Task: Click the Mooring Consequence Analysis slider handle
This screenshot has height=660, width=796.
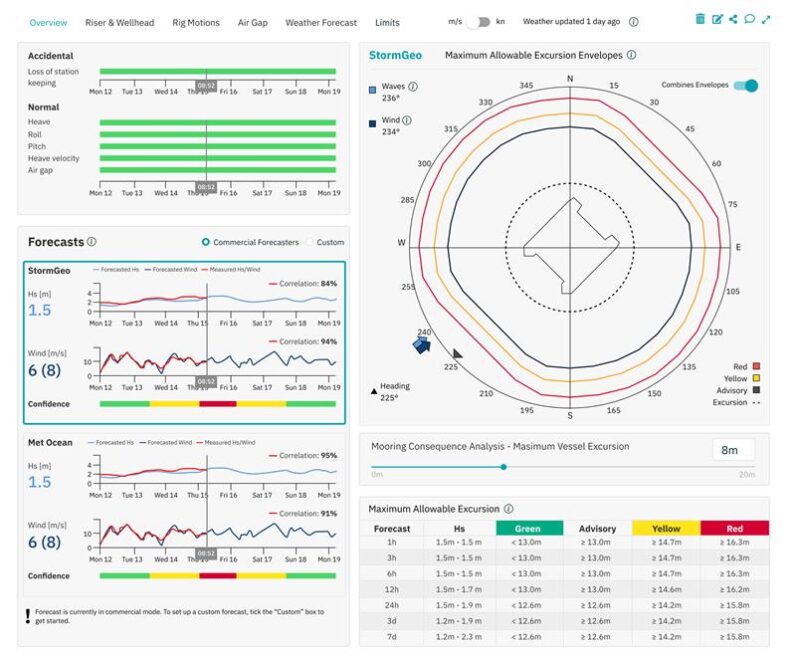Action: point(503,467)
